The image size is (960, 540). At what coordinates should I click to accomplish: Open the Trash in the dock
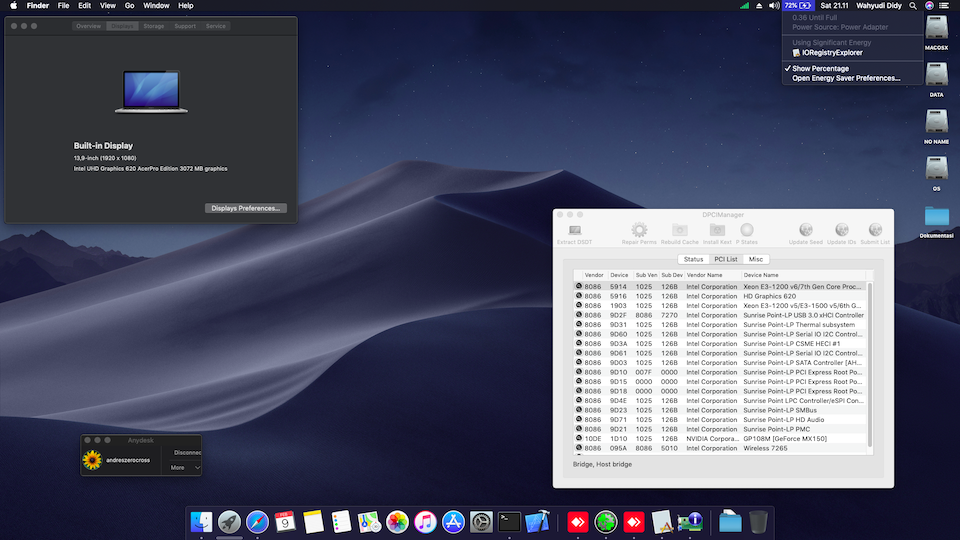(x=758, y=522)
